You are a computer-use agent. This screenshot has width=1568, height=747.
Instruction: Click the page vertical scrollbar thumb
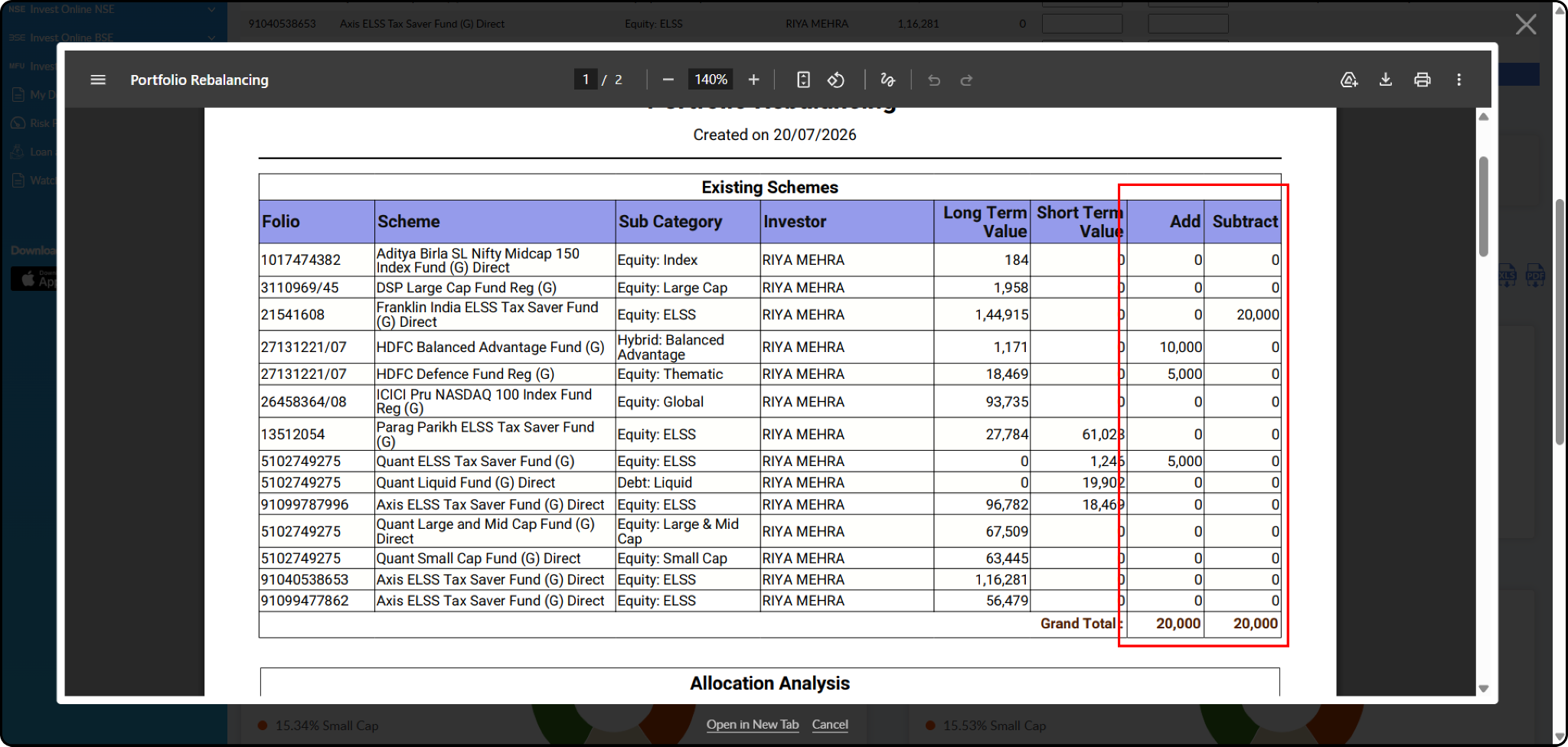pyautogui.click(x=1560, y=321)
